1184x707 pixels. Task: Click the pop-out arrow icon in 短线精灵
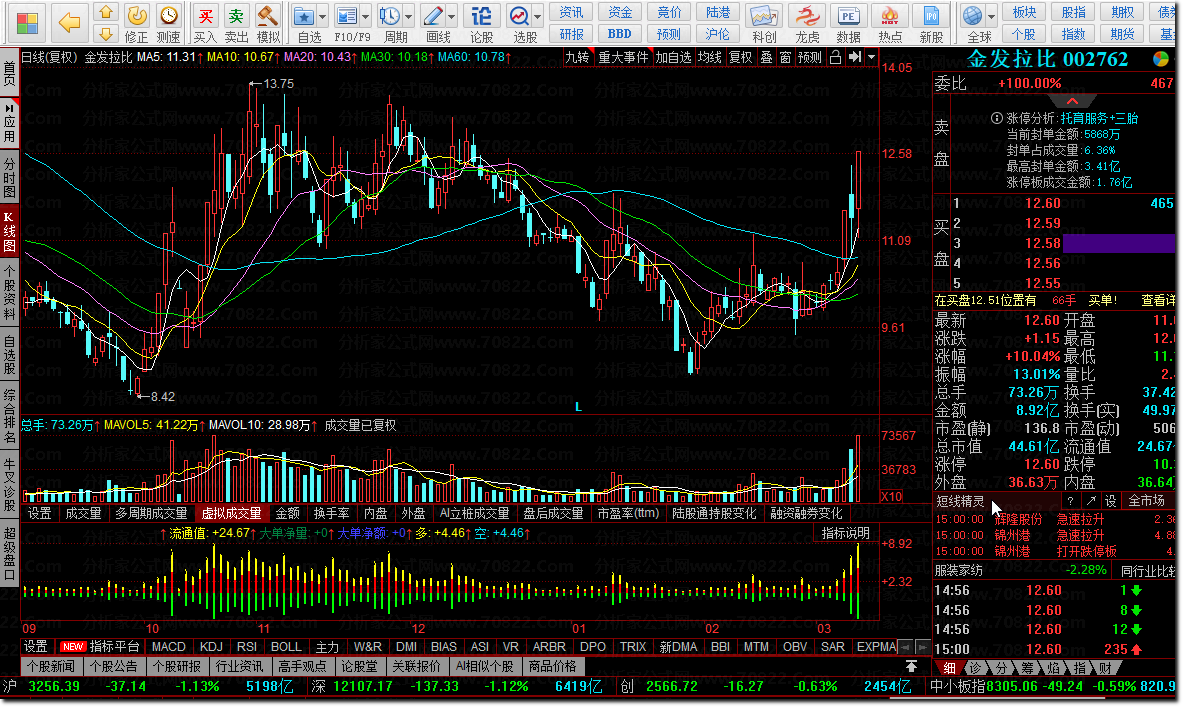(x=1091, y=501)
